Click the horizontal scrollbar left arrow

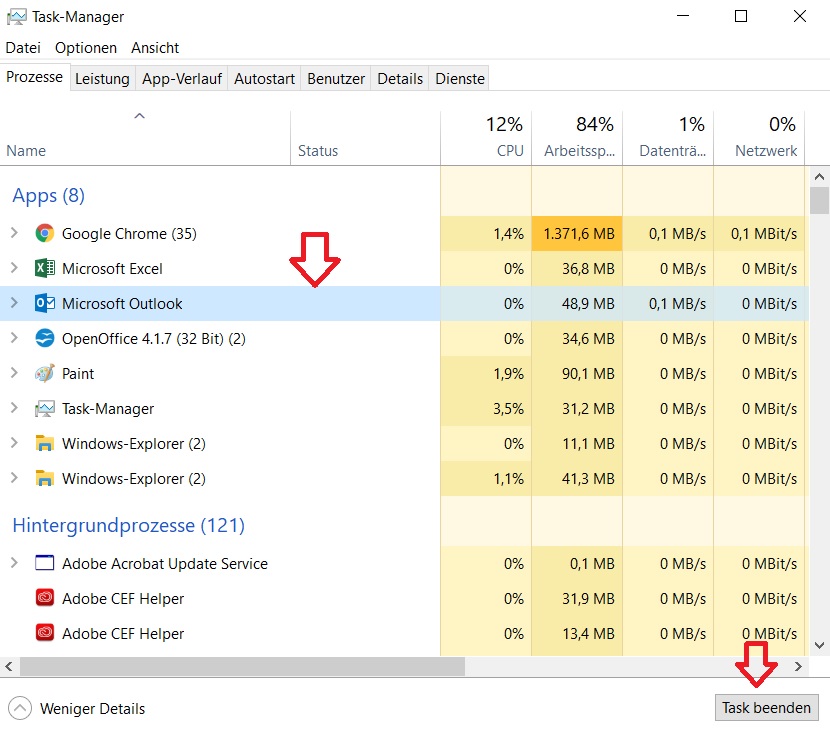click(9, 666)
